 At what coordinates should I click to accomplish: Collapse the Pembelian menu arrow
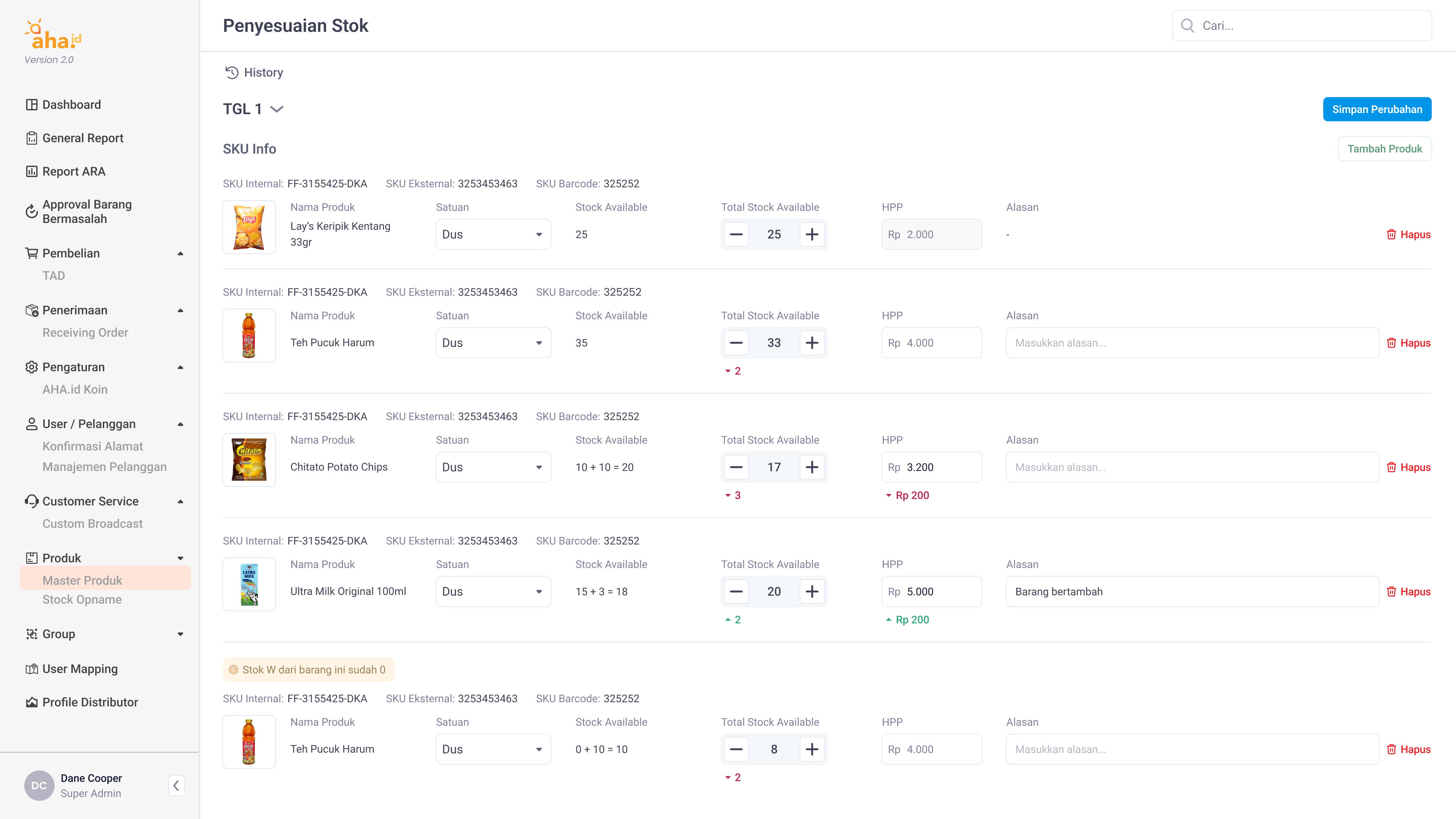pos(180,253)
